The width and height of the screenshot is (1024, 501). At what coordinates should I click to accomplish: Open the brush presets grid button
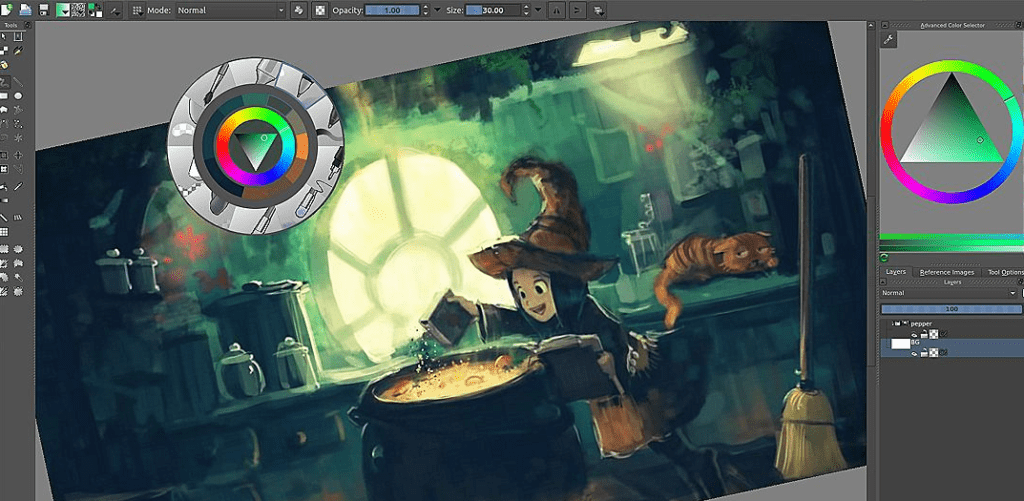pos(138,10)
